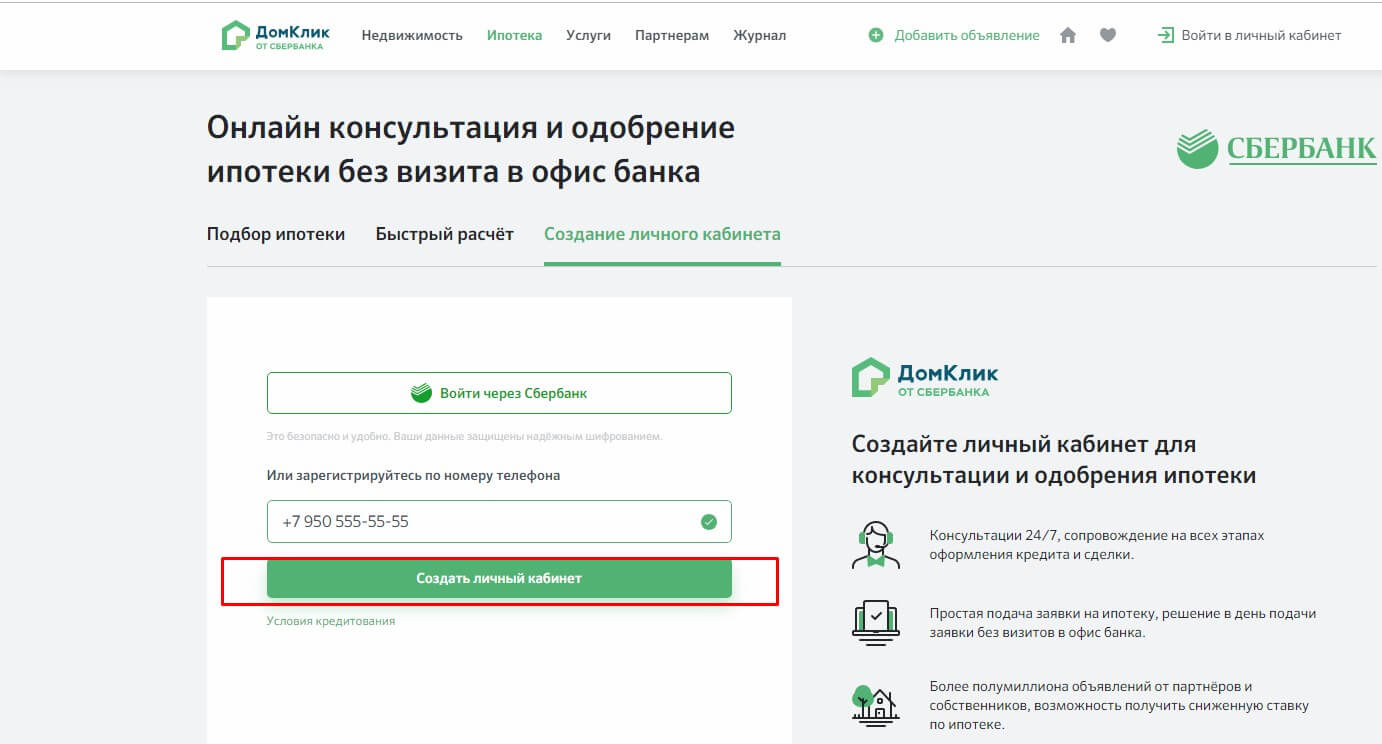Viewport: 1382px width, 744px height.
Task: Open Недвижимость menu
Action: 412,35
